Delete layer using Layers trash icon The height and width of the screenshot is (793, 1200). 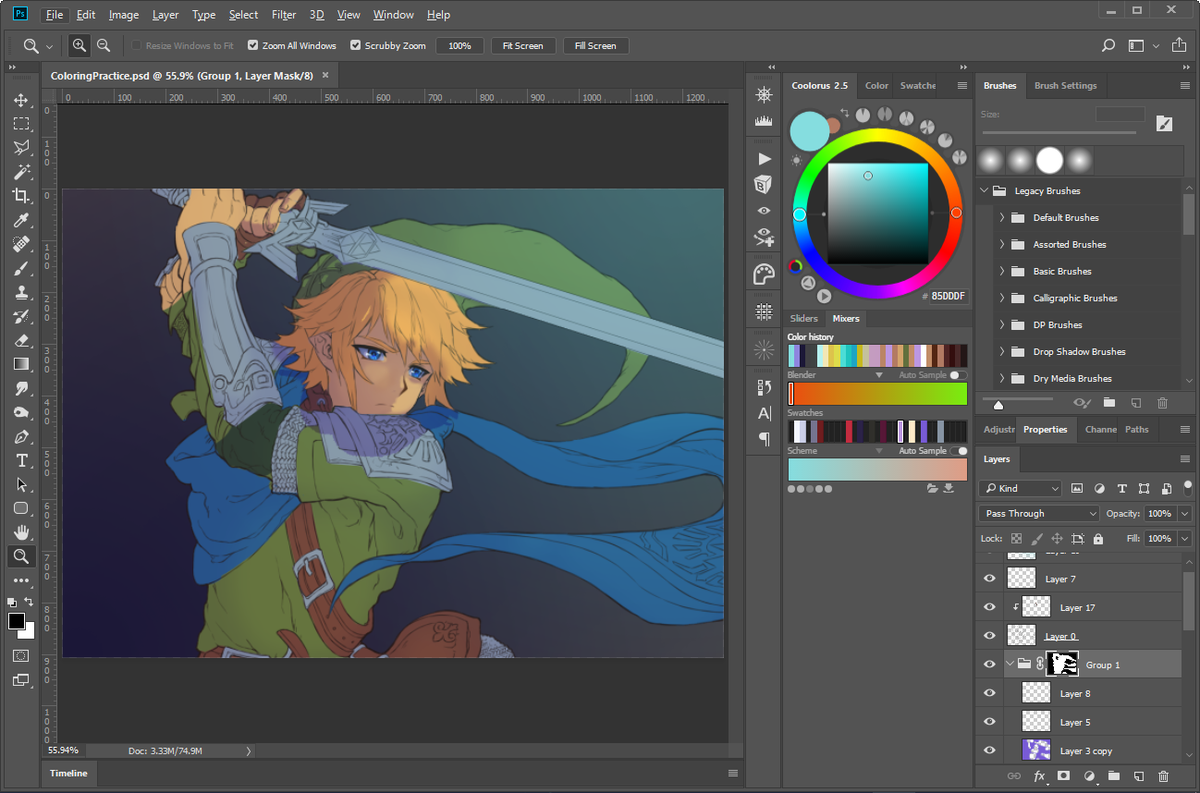pos(1163,776)
